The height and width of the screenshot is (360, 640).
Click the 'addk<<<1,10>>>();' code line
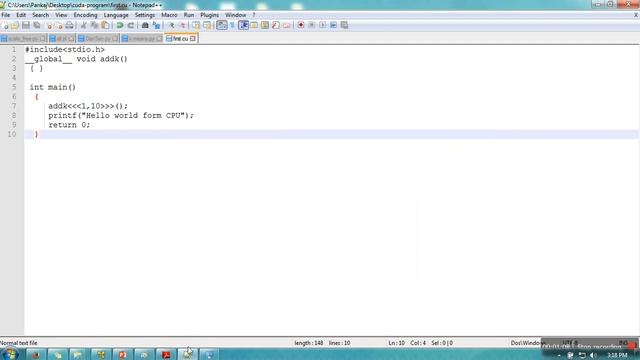(88, 106)
